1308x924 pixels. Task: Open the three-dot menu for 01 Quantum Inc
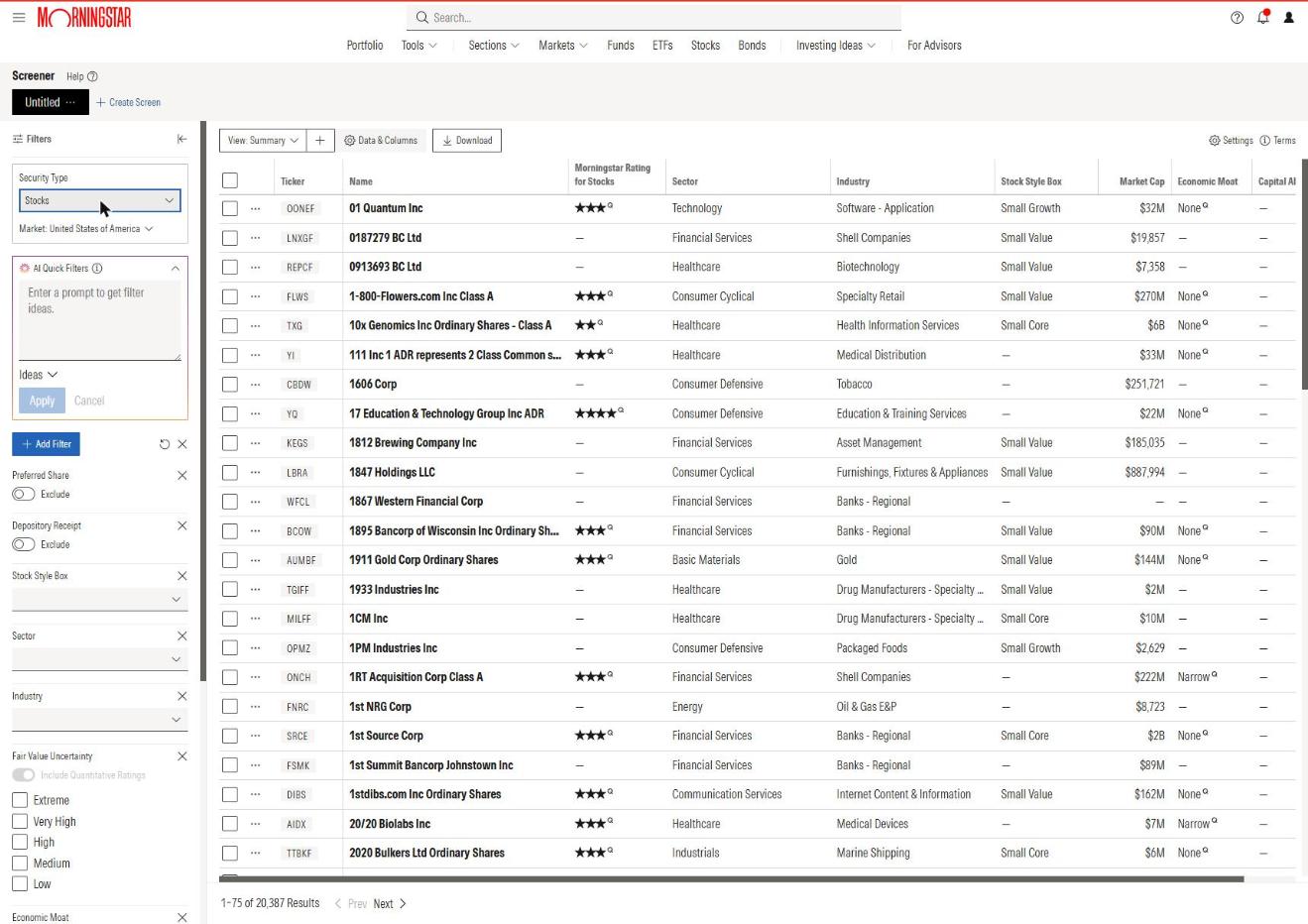point(255,208)
